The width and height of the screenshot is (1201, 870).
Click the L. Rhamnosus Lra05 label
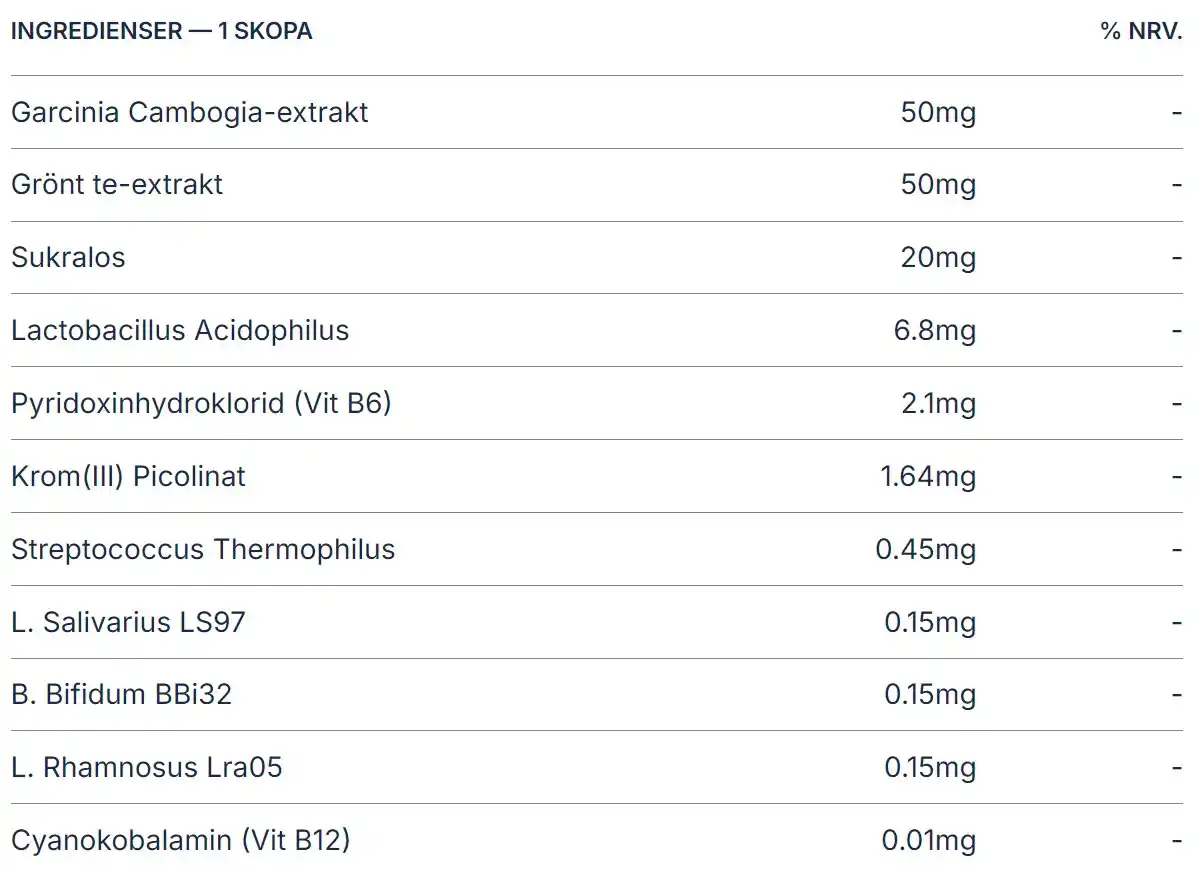point(146,768)
